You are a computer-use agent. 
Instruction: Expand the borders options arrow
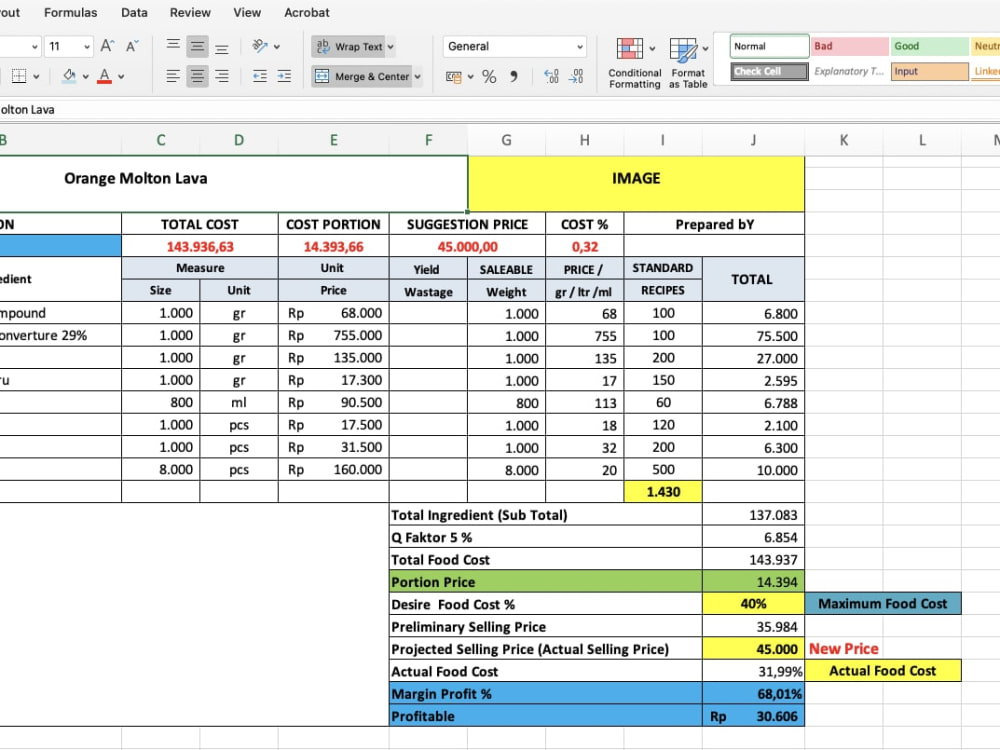[x=36, y=77]
